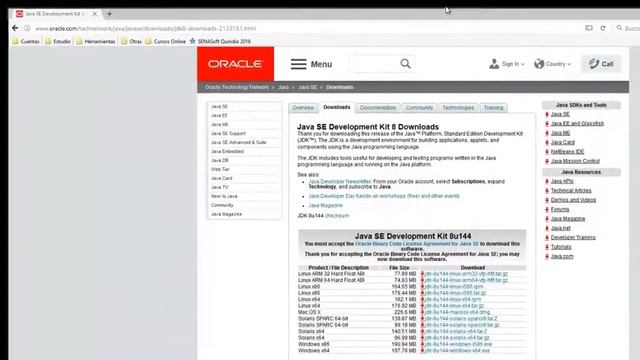The image size is (640, 360).
Task: Open the Estudio bookmark folder
Action: click(x=58, y=41)
